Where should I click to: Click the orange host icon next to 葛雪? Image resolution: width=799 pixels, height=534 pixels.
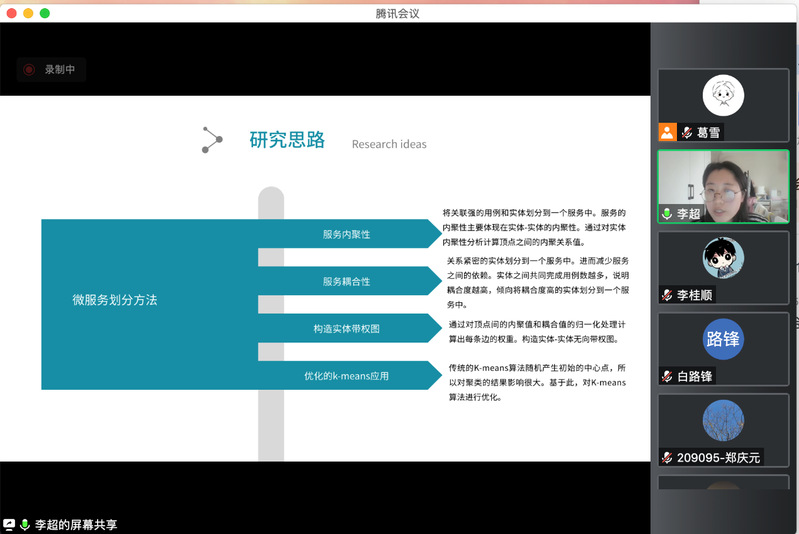[667, 132]
